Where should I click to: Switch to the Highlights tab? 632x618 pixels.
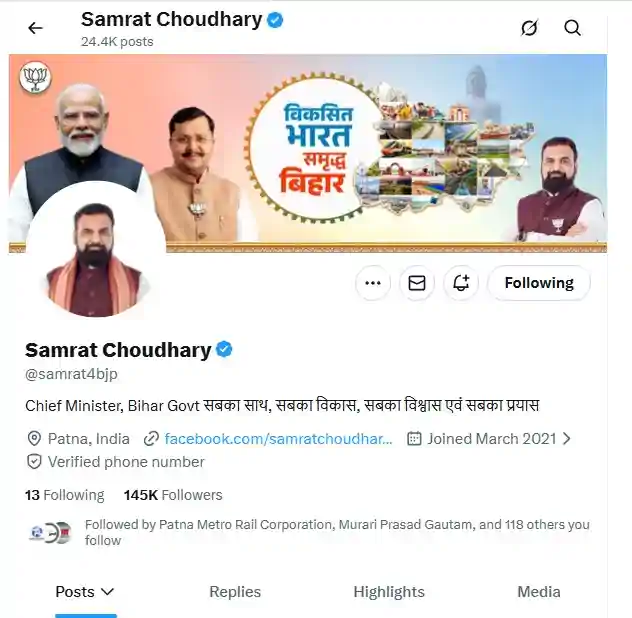[x=389, y=592]
